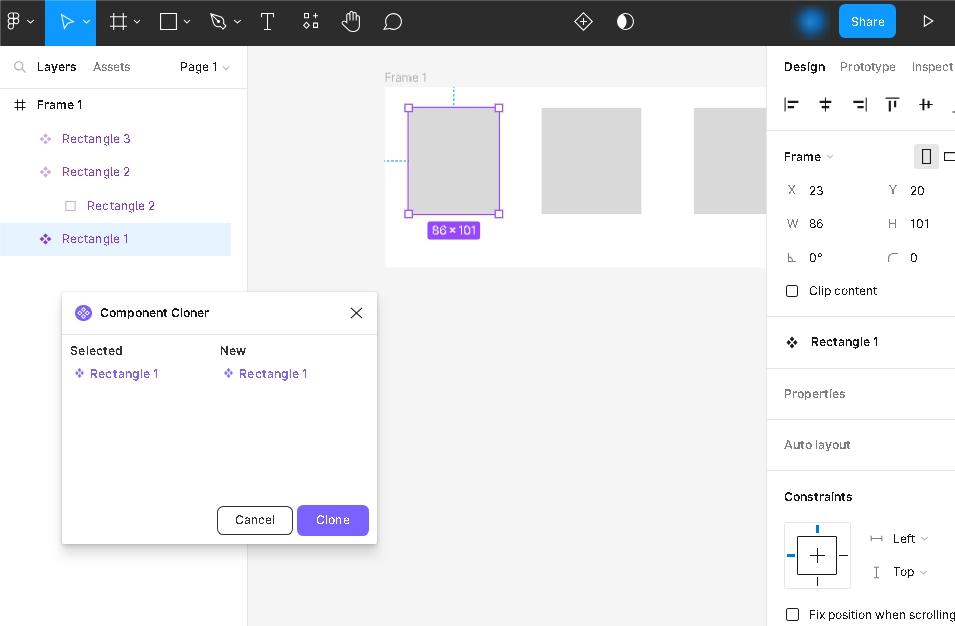Toggle dark mode contrast icon

click(625, 22)
